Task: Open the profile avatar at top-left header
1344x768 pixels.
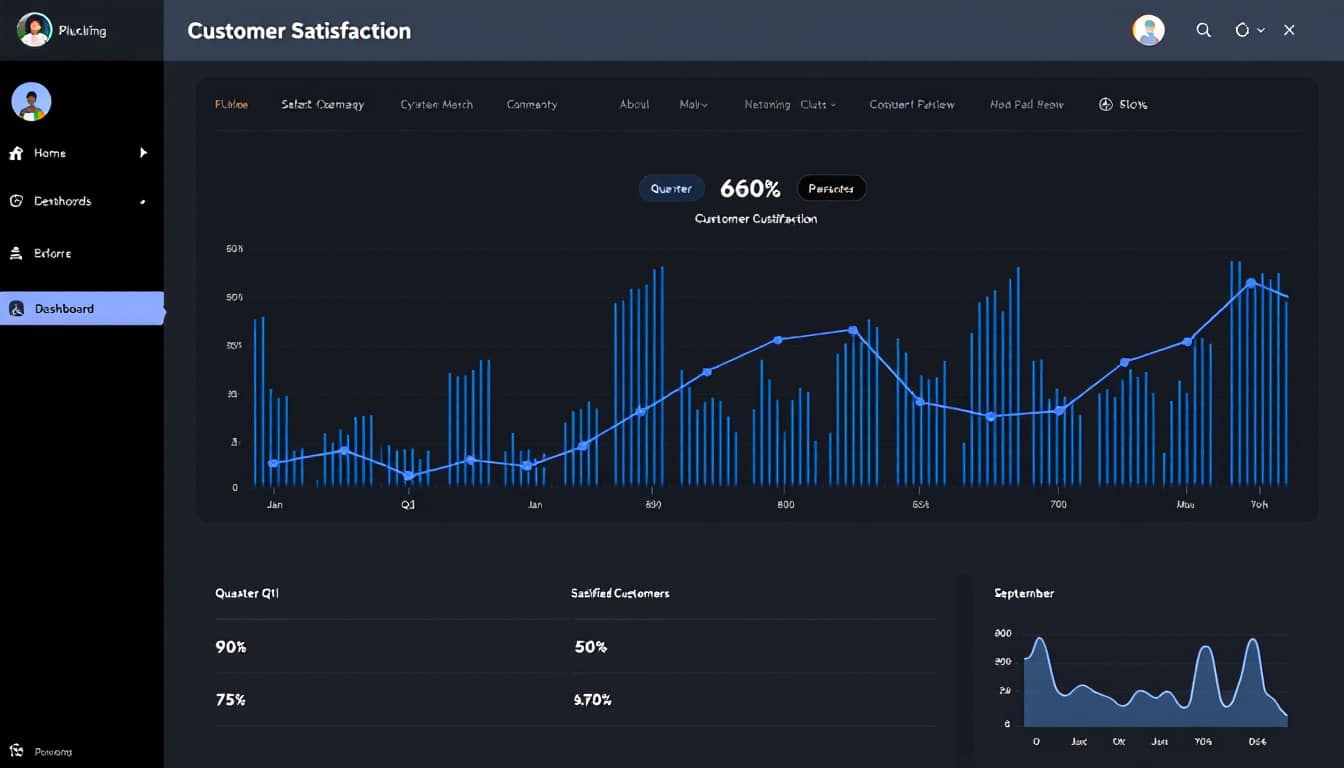Action: [x=34, y=30]
